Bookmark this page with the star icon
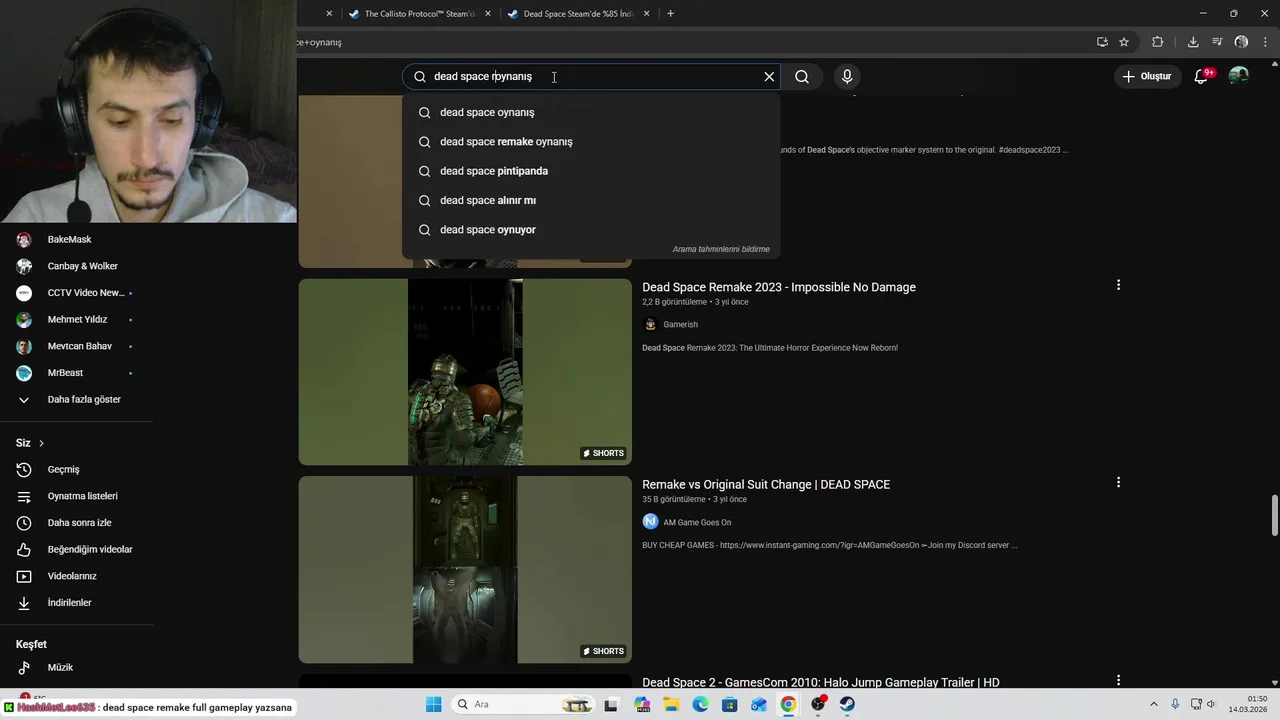1280x720 pixels. 1124,42
